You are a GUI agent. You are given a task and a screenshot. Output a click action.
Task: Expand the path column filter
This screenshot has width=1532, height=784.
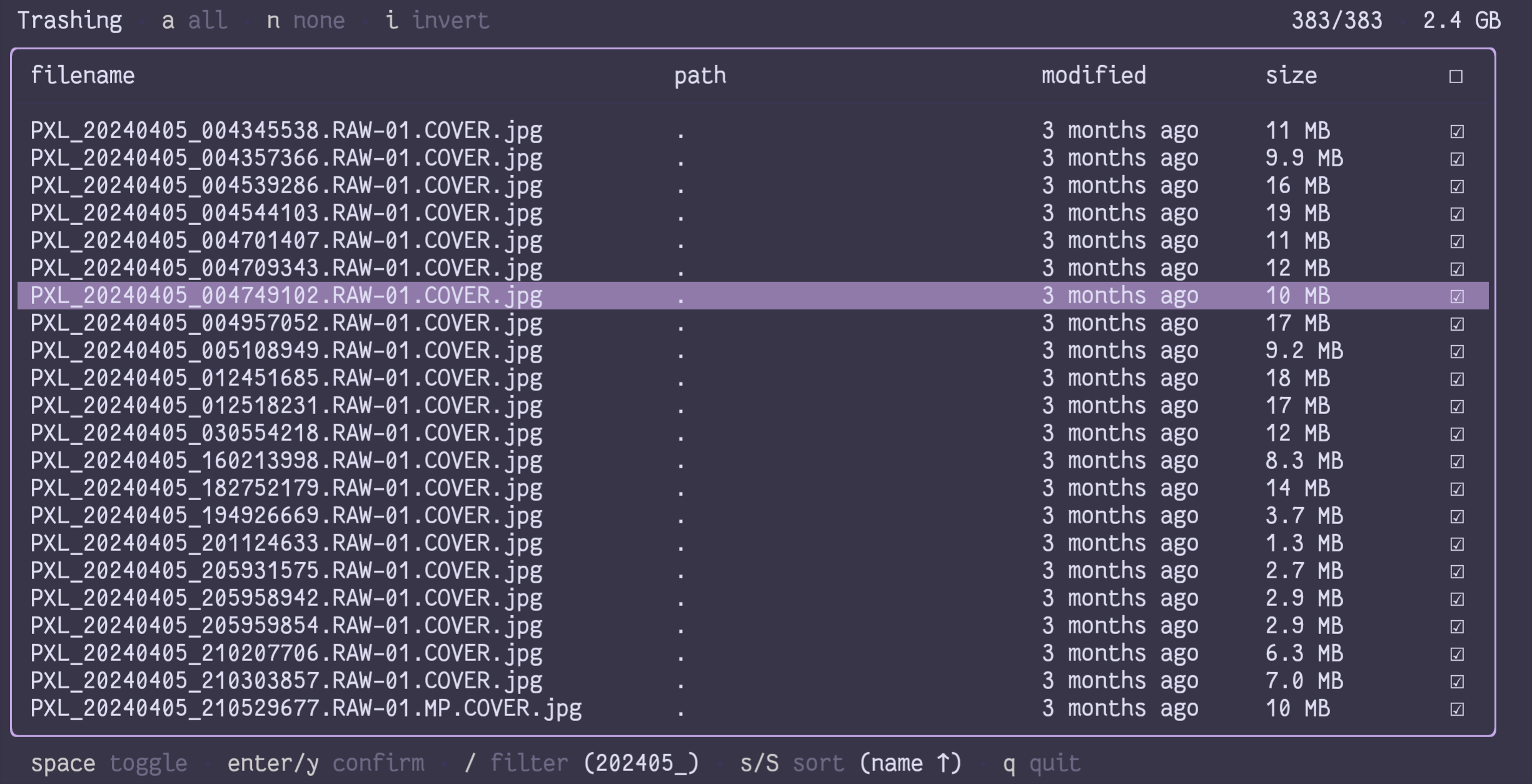pyautogui.click(x=700, y=75)
